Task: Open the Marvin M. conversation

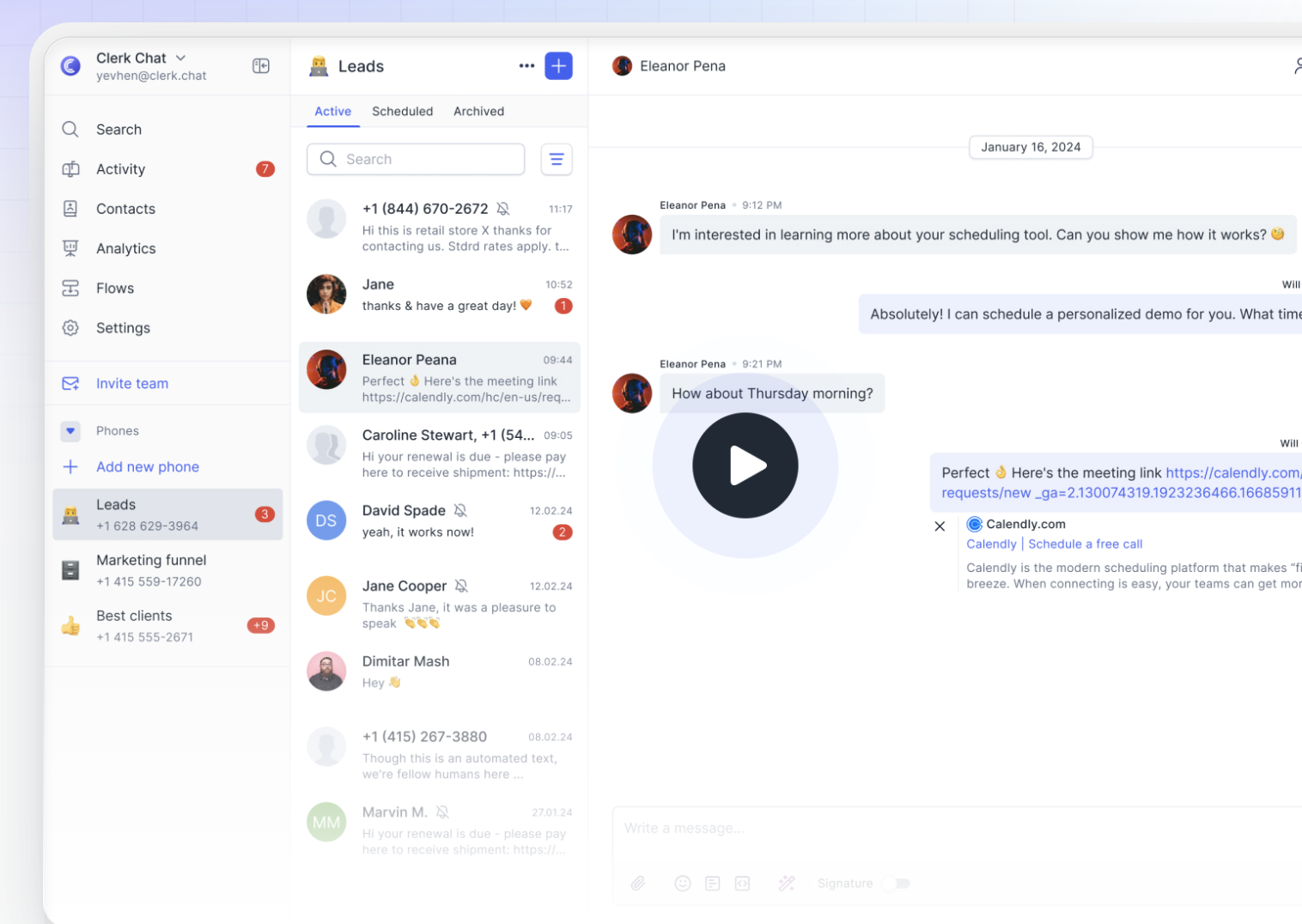Action: pos(440,830)
